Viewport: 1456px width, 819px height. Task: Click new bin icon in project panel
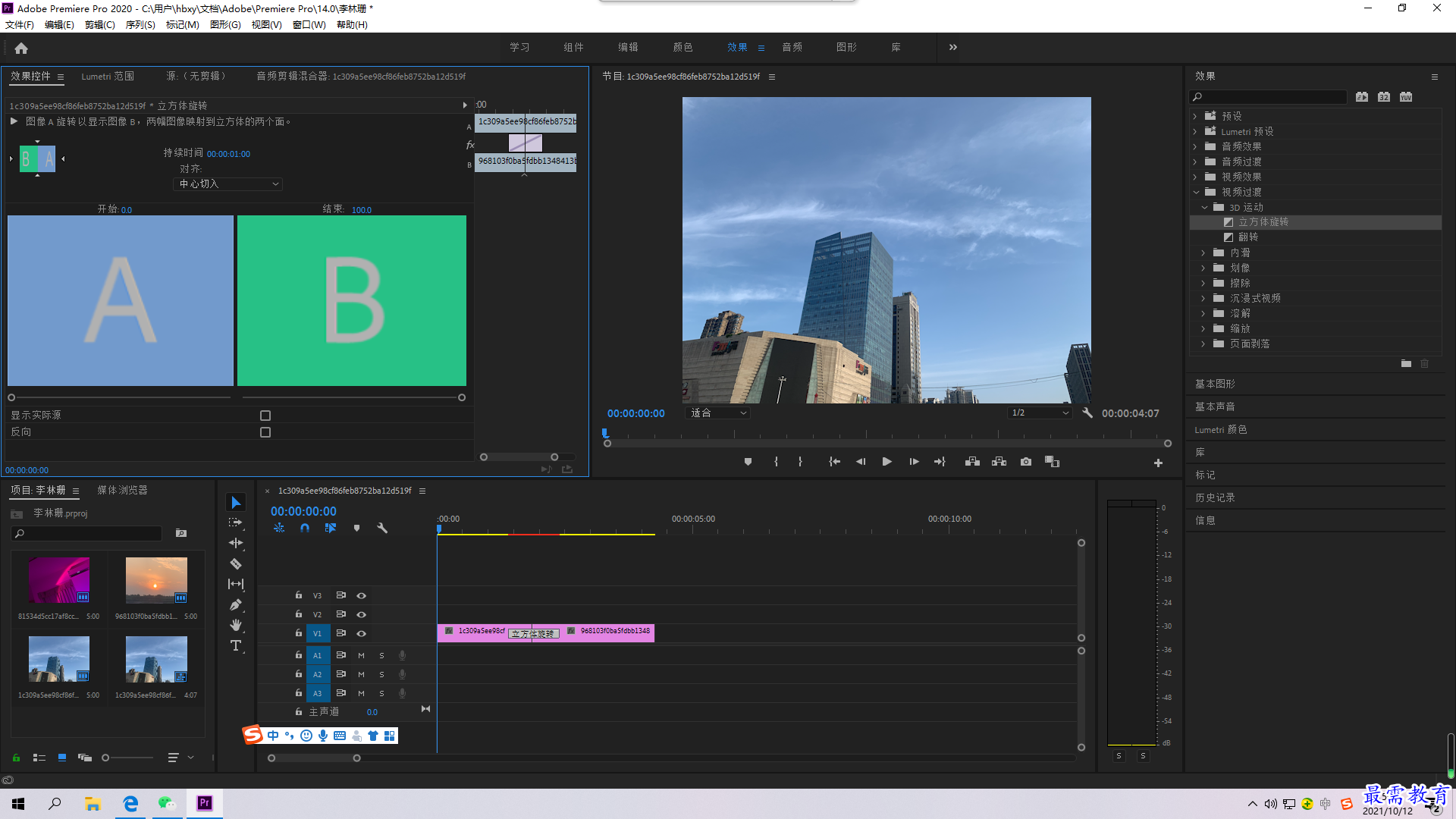point(181,533)
